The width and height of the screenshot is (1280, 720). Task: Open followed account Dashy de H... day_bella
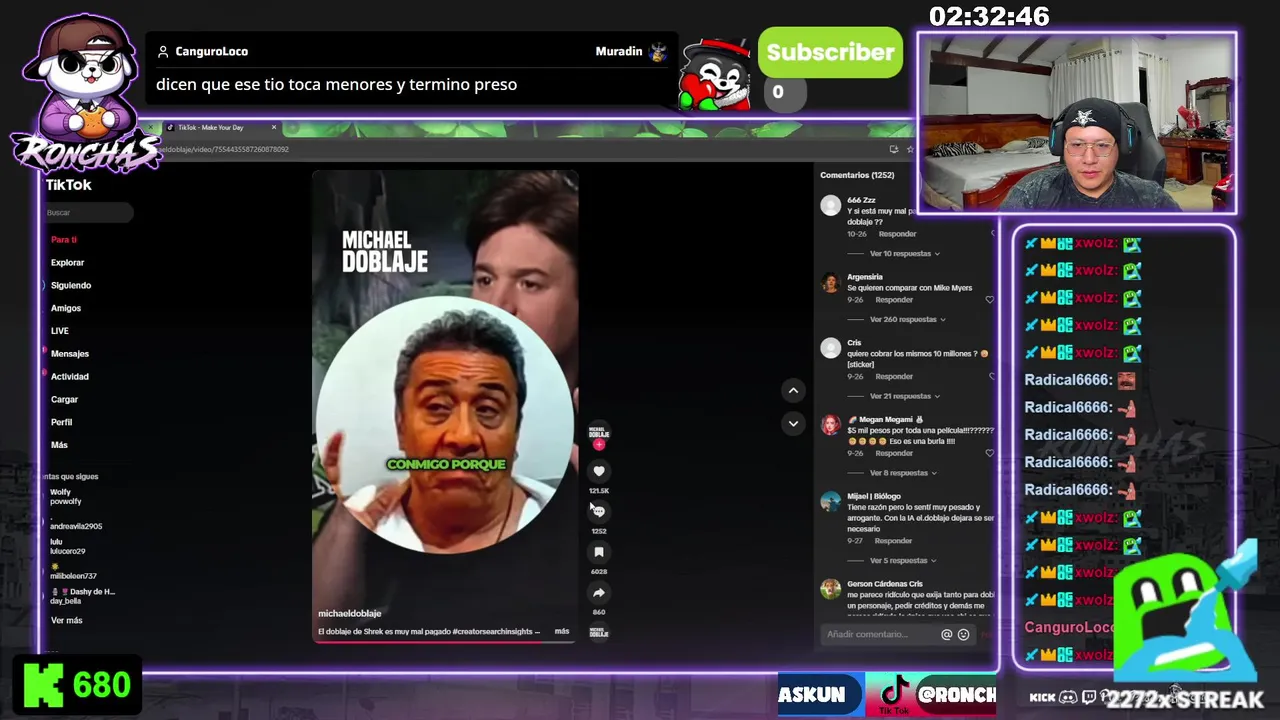pos(82,596)
